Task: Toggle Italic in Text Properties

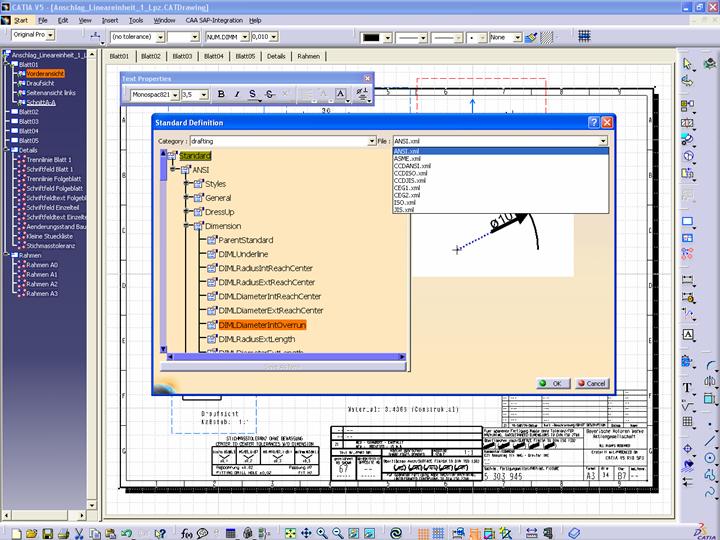Action: 236,94
